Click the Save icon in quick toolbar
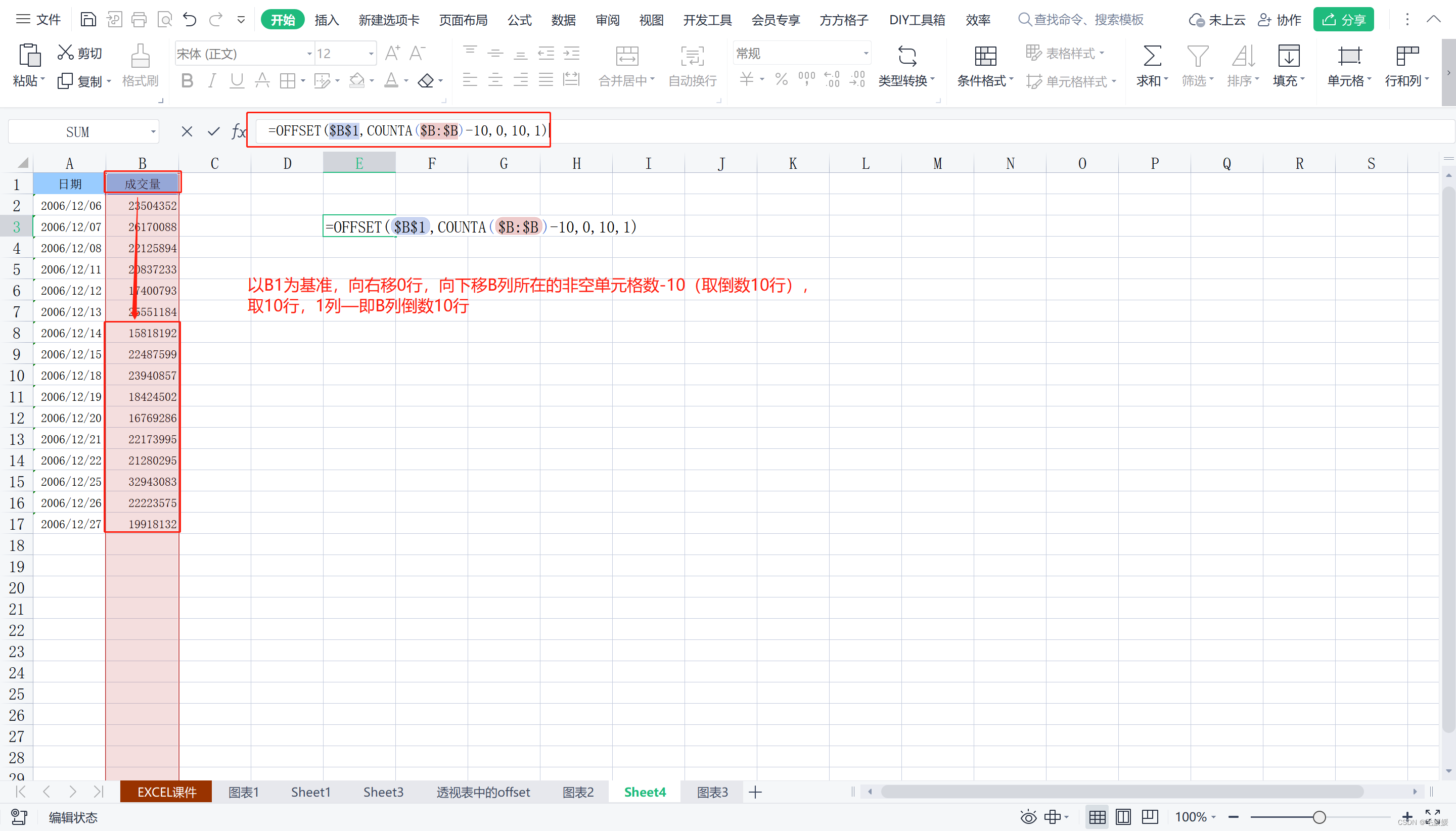Viewport: 1456px width, 831px height. (x=88, y=20)
